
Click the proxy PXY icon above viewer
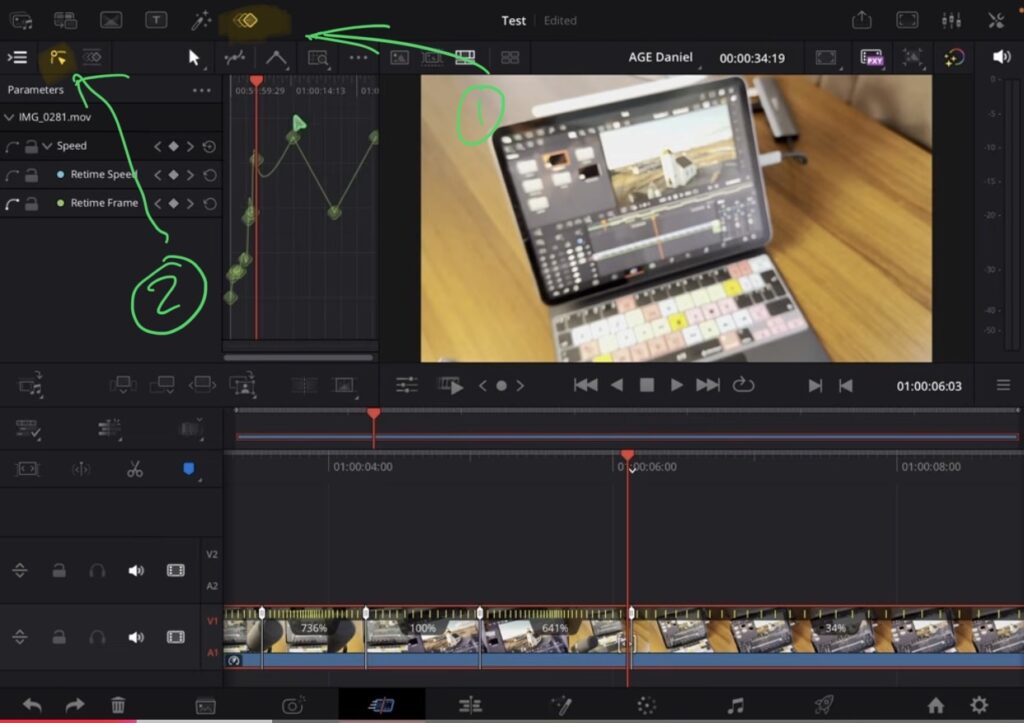coord(871,57)
